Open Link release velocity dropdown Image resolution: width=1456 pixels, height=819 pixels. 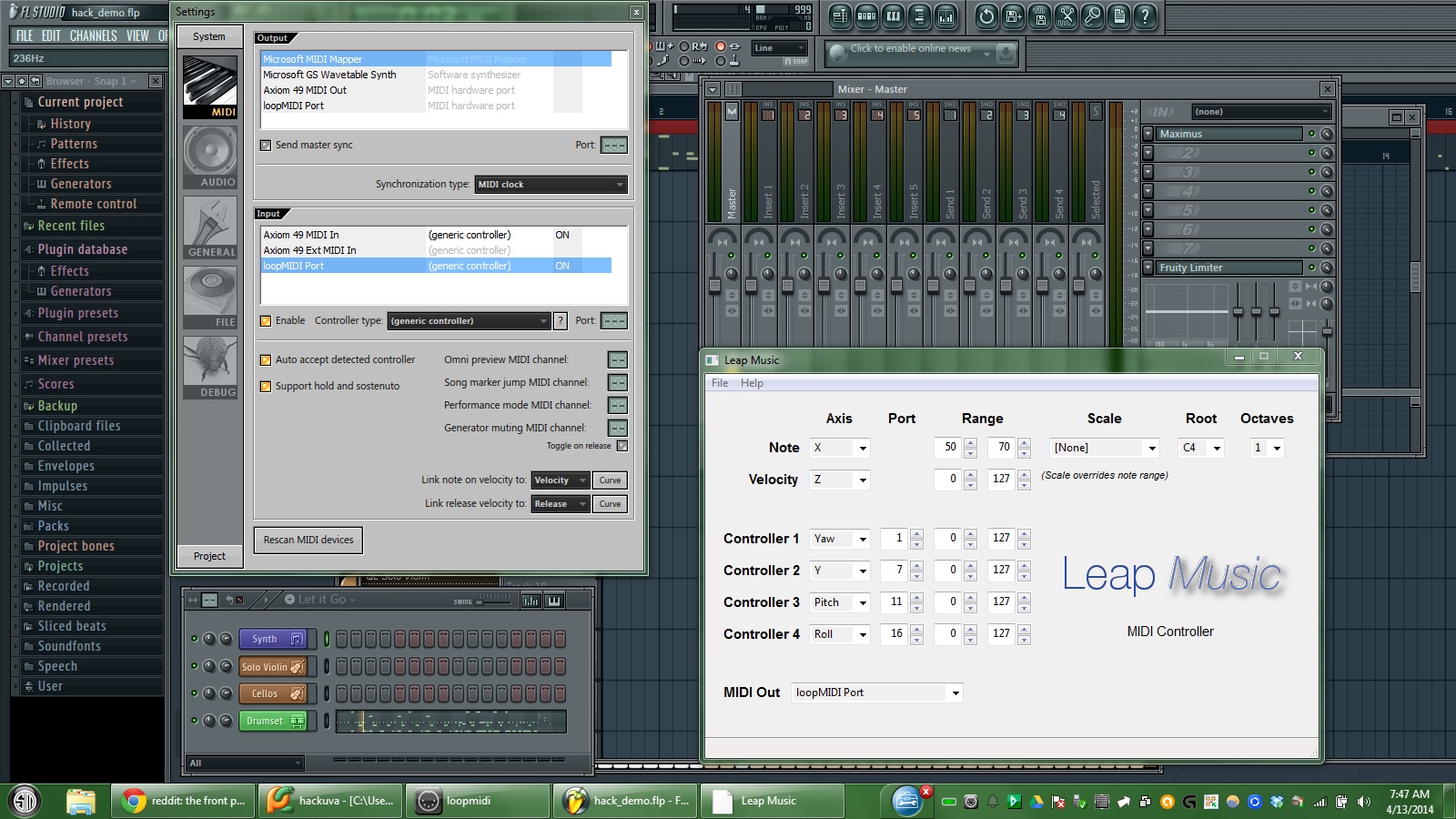click(561, 504)
